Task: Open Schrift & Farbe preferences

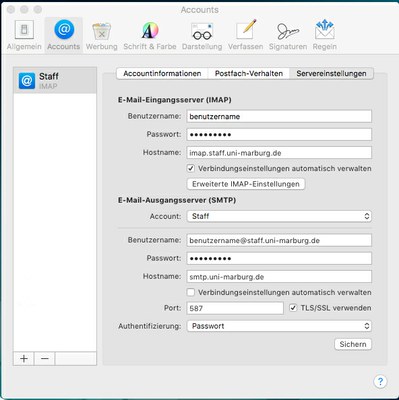Action: tap(150, 35)
